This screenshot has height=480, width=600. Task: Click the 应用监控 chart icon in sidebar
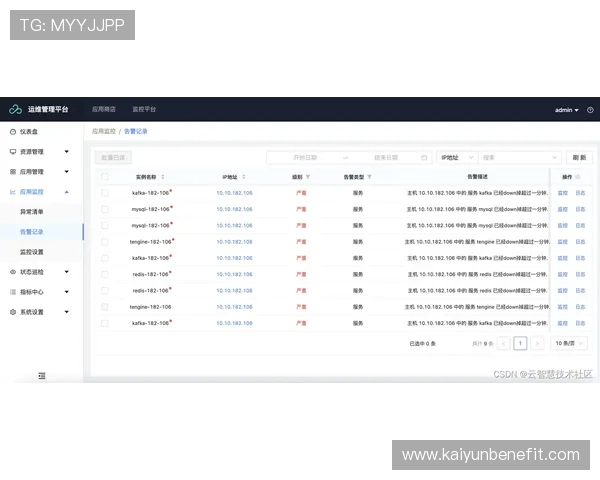(x=13, y=192)
